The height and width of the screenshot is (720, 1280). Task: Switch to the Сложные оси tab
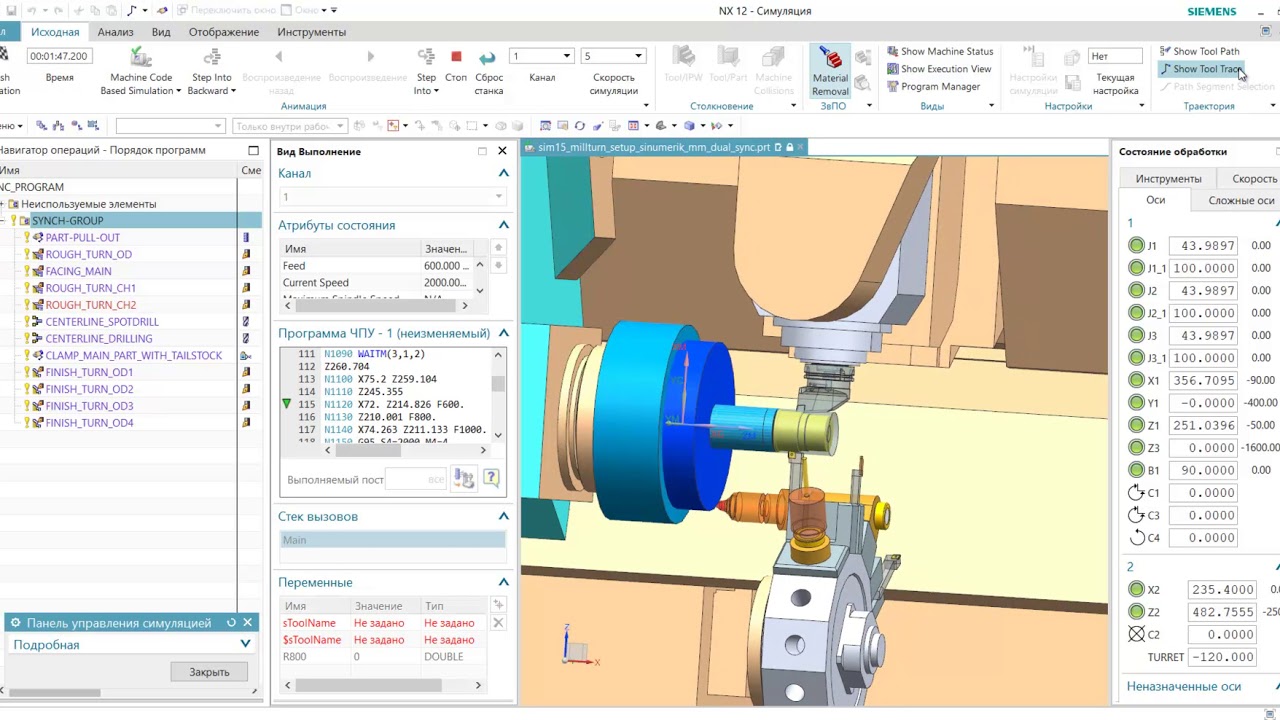point(1241,201)
